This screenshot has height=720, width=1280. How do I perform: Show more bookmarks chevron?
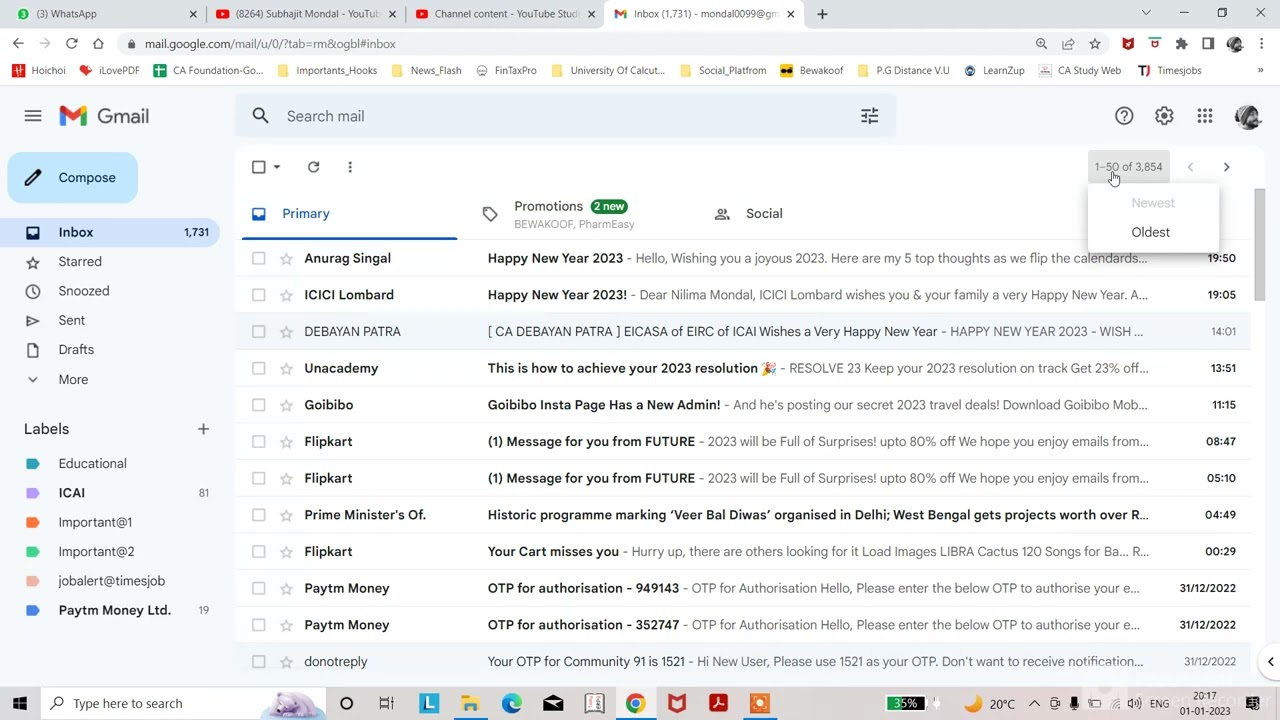point(1259,71)
